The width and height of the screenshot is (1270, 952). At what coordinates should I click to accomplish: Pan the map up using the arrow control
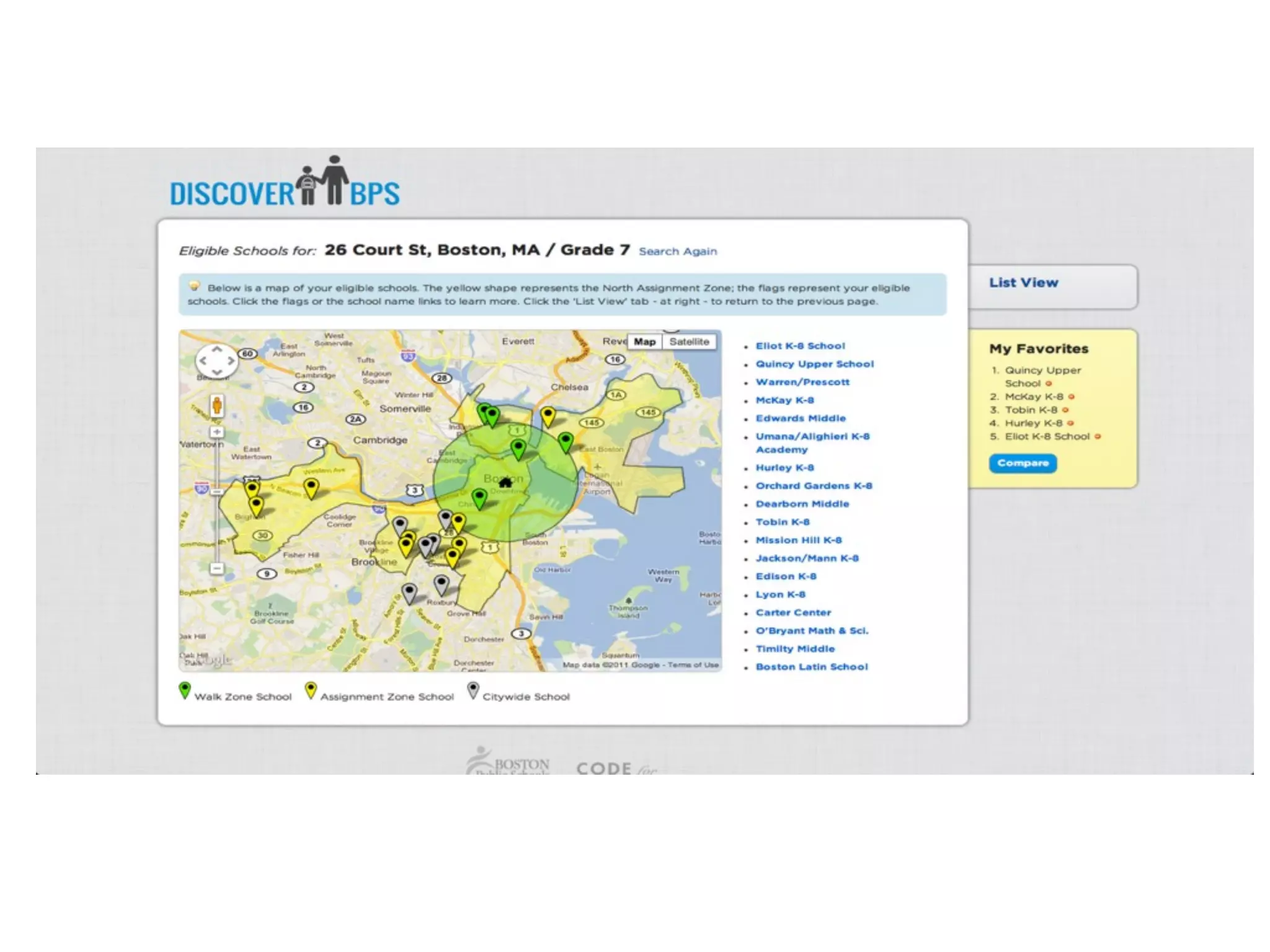tap(217, 350)
